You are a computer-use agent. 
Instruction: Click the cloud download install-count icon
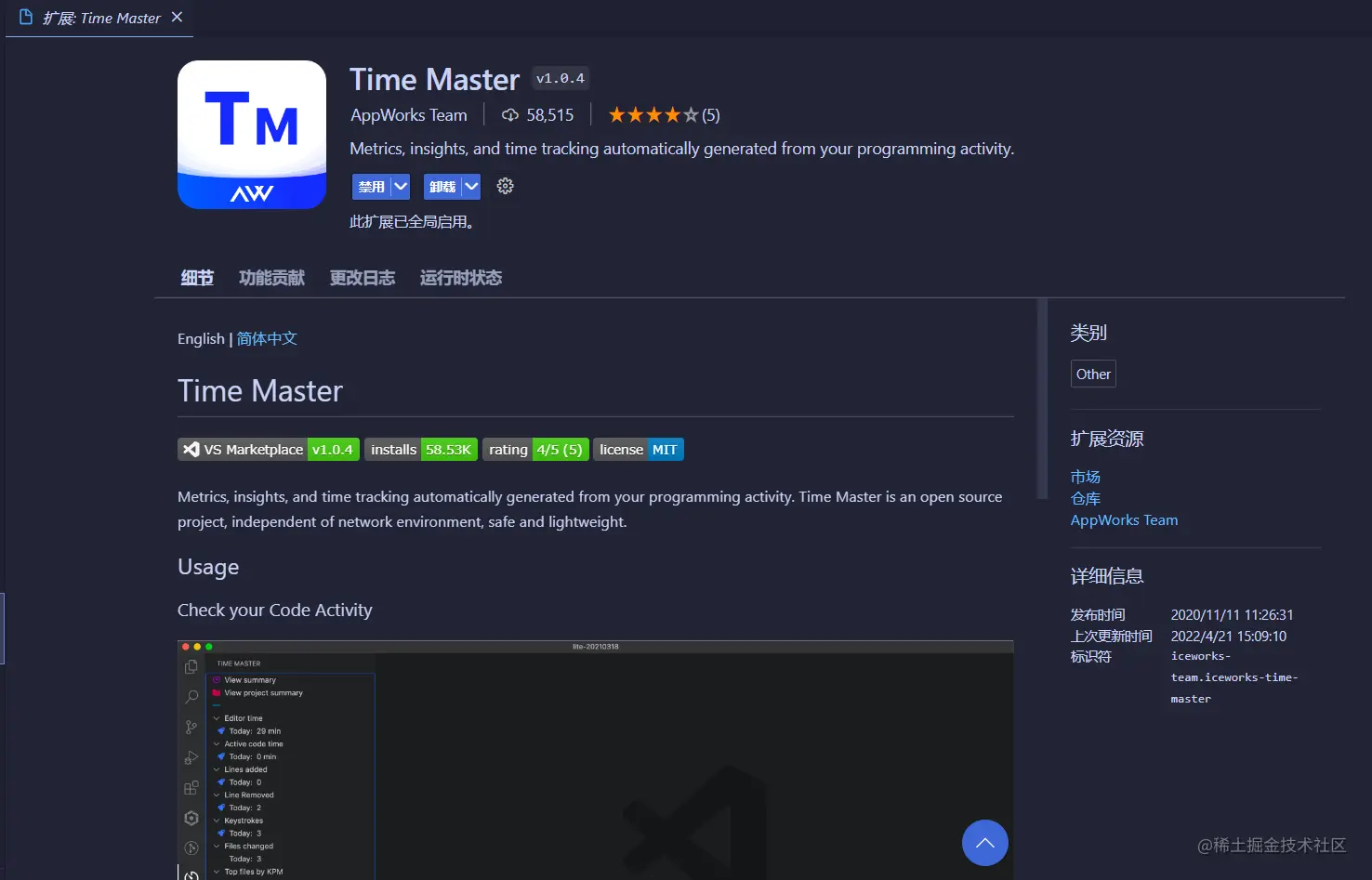[510, 115]
